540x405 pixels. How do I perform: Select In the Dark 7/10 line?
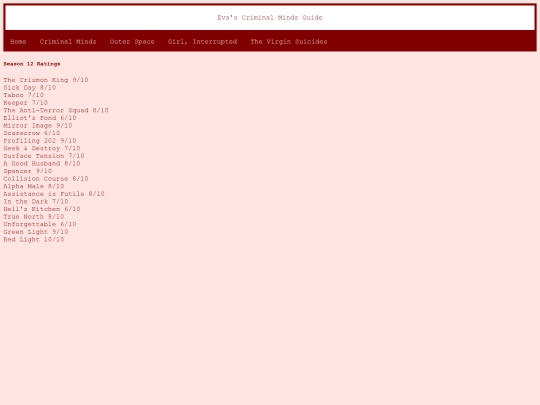tap(36, 201)
